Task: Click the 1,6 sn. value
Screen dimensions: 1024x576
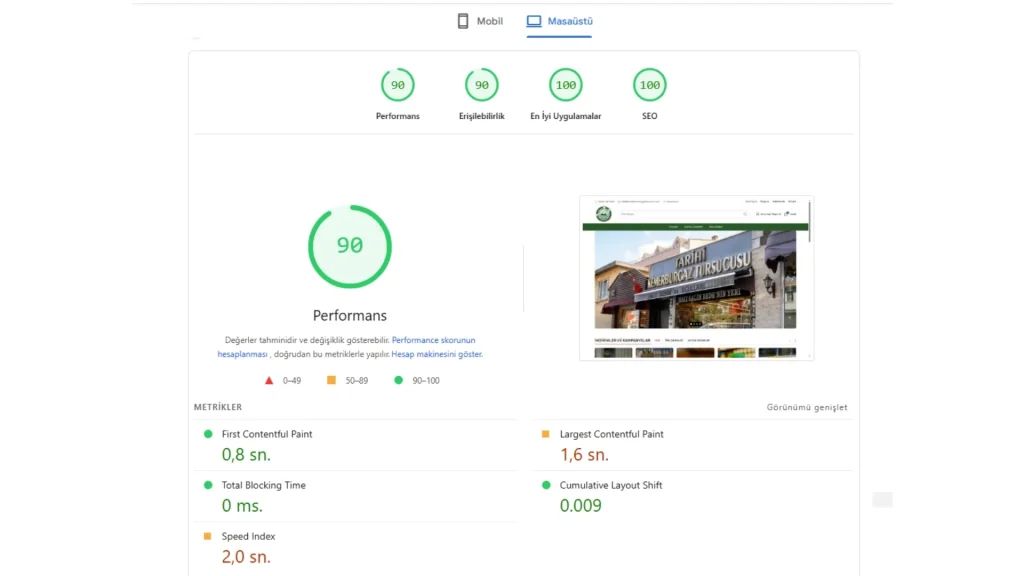Action: pyautogui.click(x=584, y=455)
